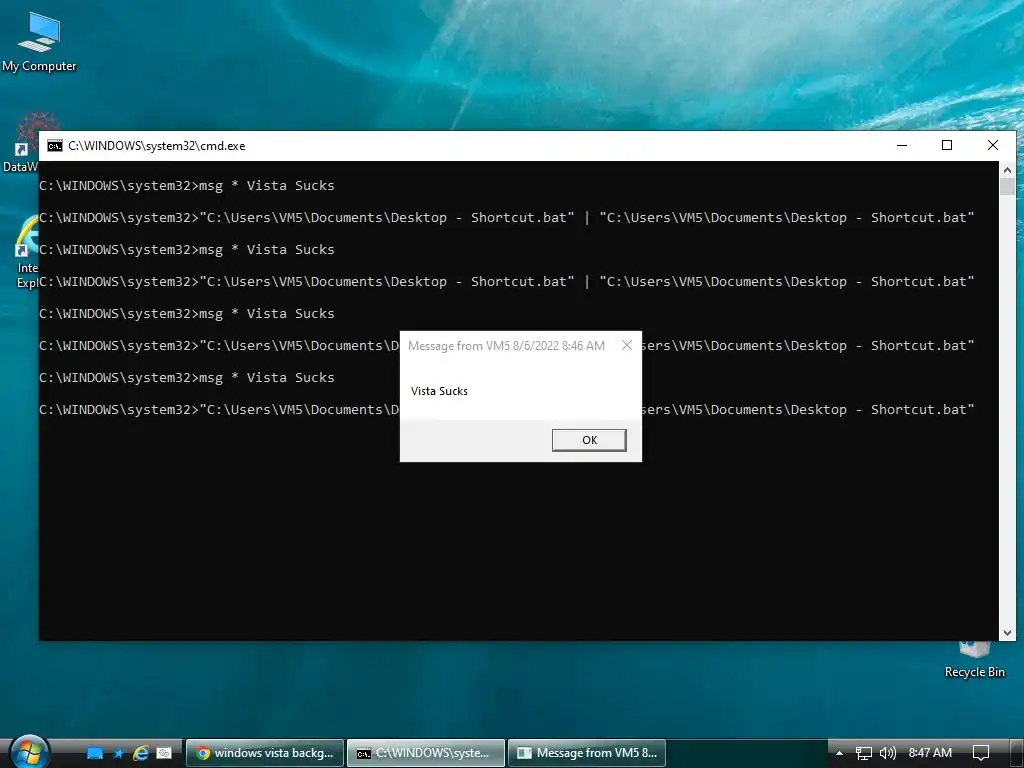This screenshot has width=1024, height=768.
Task: Click the 8:47 AM clock
Action: [x=930, y=753]
